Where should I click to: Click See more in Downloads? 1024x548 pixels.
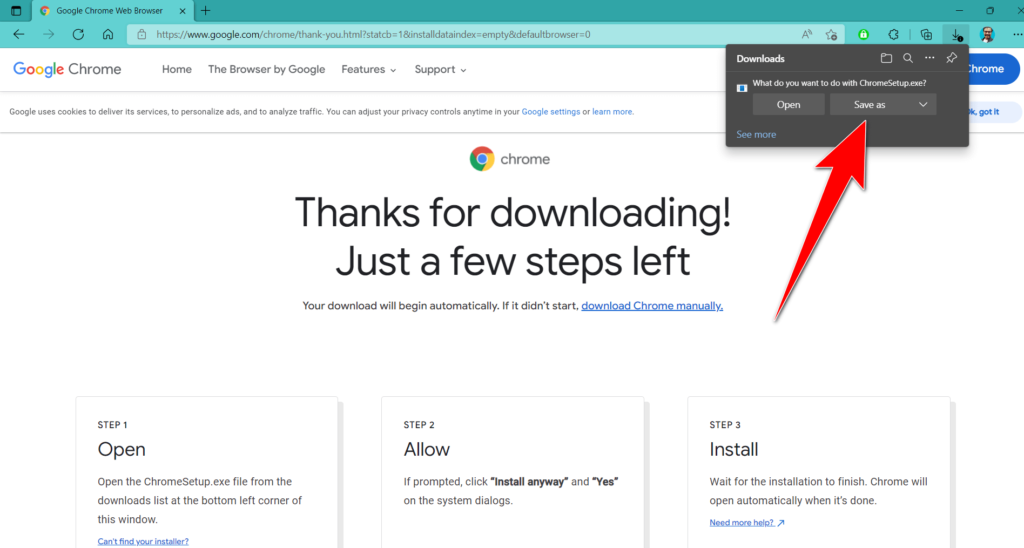pos(756,135)
